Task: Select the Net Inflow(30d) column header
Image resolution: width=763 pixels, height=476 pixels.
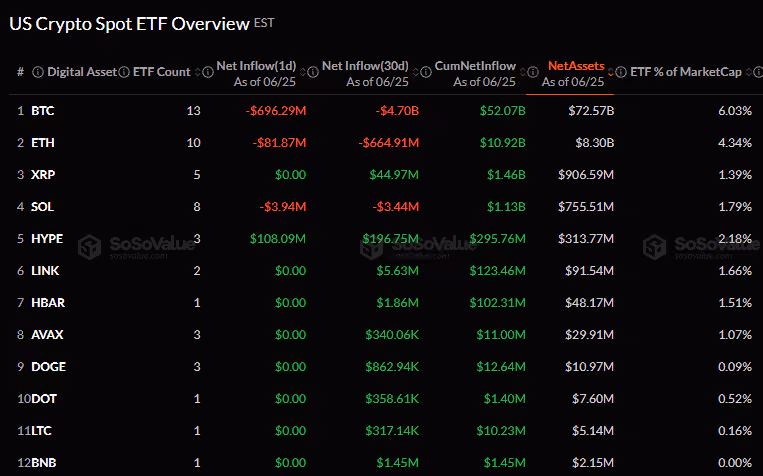Action: tap(365, 66)
